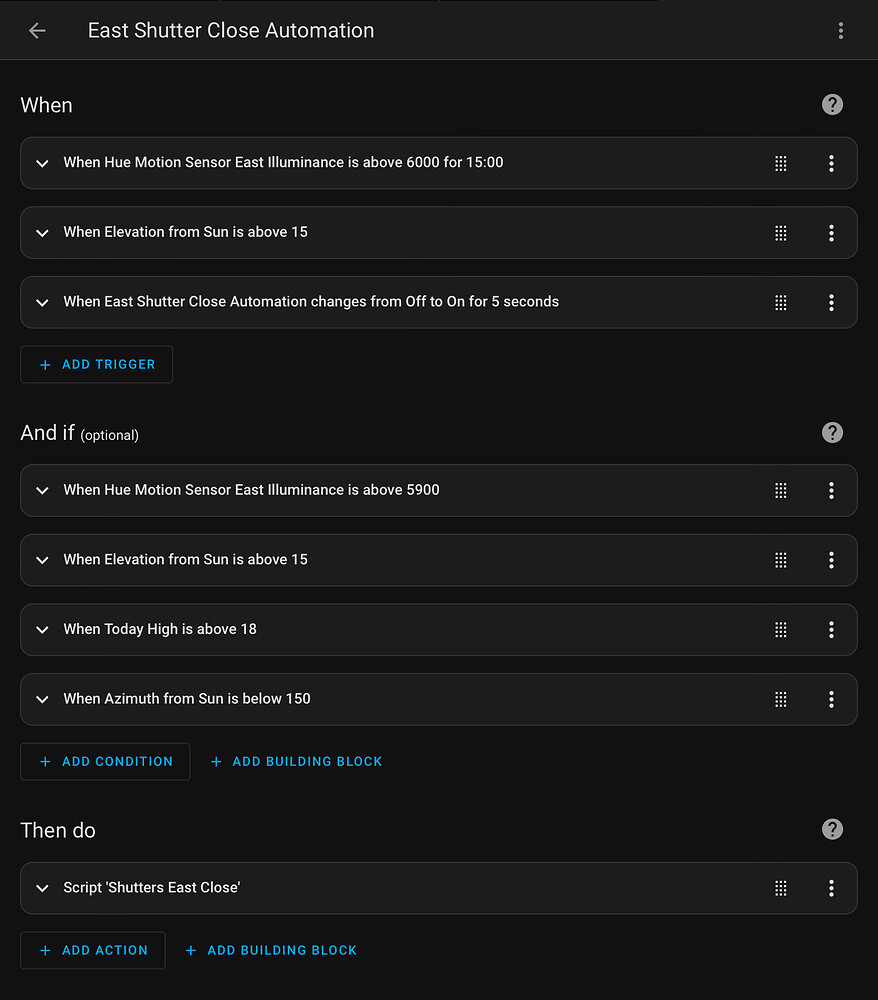Image resolution: width=878 pixels, height=1000 pixels.
Task: Expand the Illuminance above 6000 trigger
Action: (42, 163)
